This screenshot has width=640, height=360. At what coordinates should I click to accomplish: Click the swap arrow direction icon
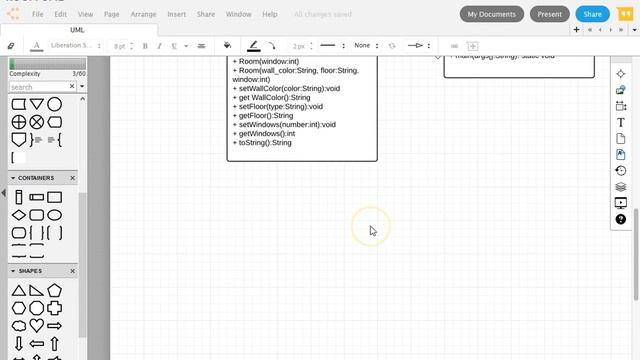(x=392, y=46)
